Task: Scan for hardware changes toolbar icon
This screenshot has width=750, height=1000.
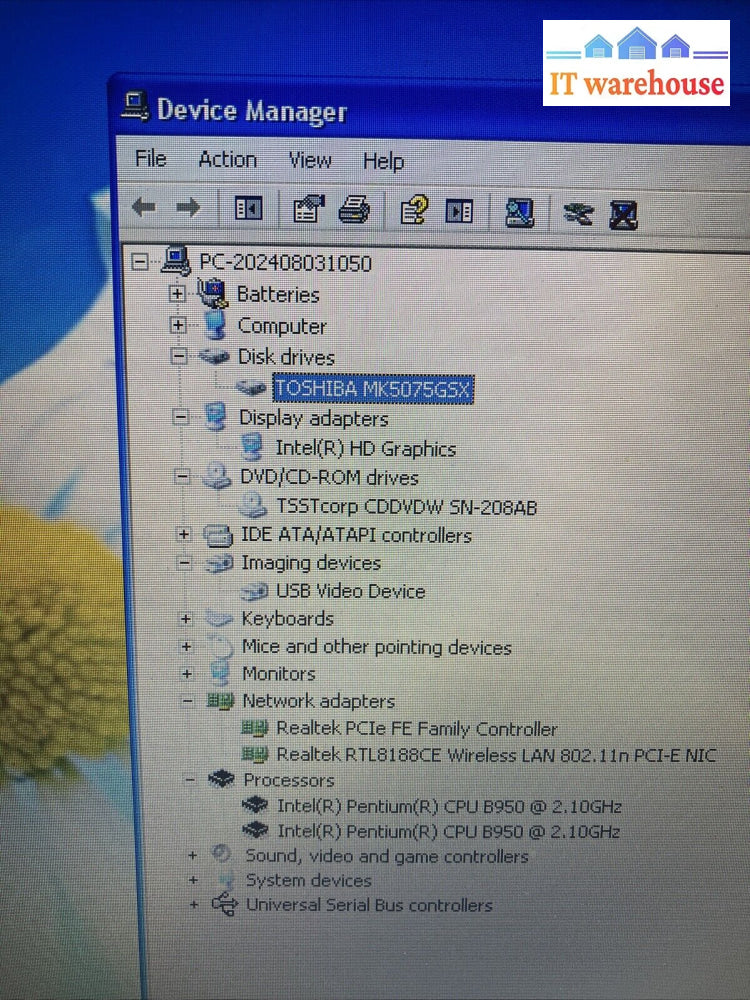Action: [x=520, y=213]
